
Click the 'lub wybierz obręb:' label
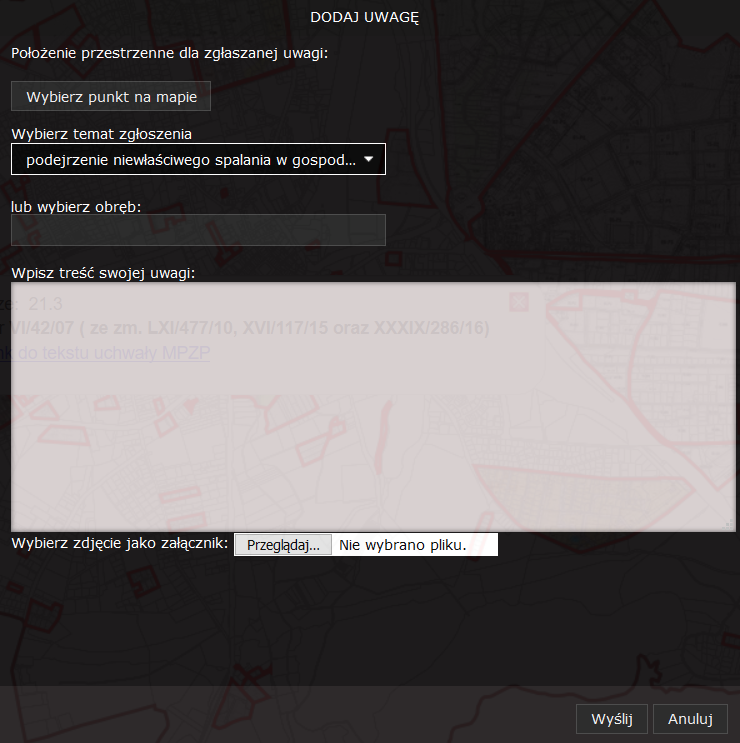tap(76, 206)
